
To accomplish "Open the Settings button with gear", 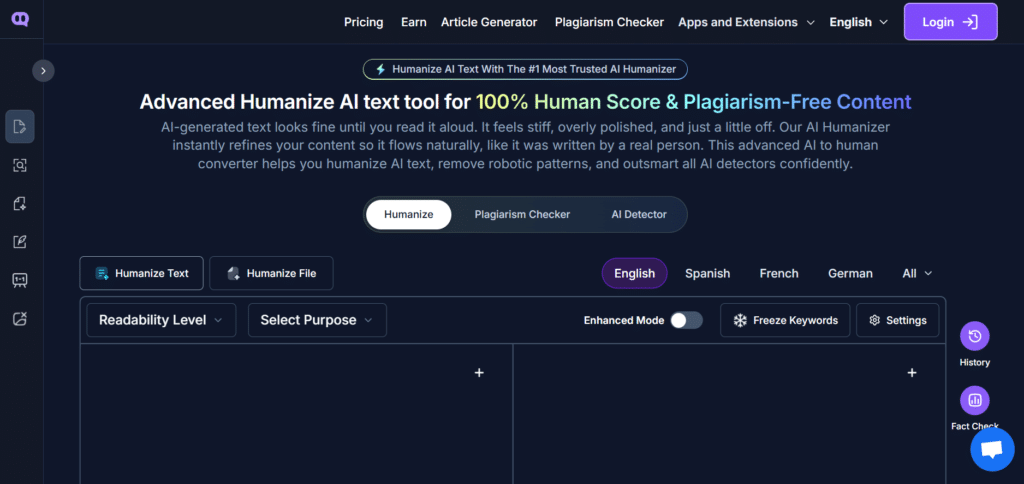I will [x=897, y=320].
